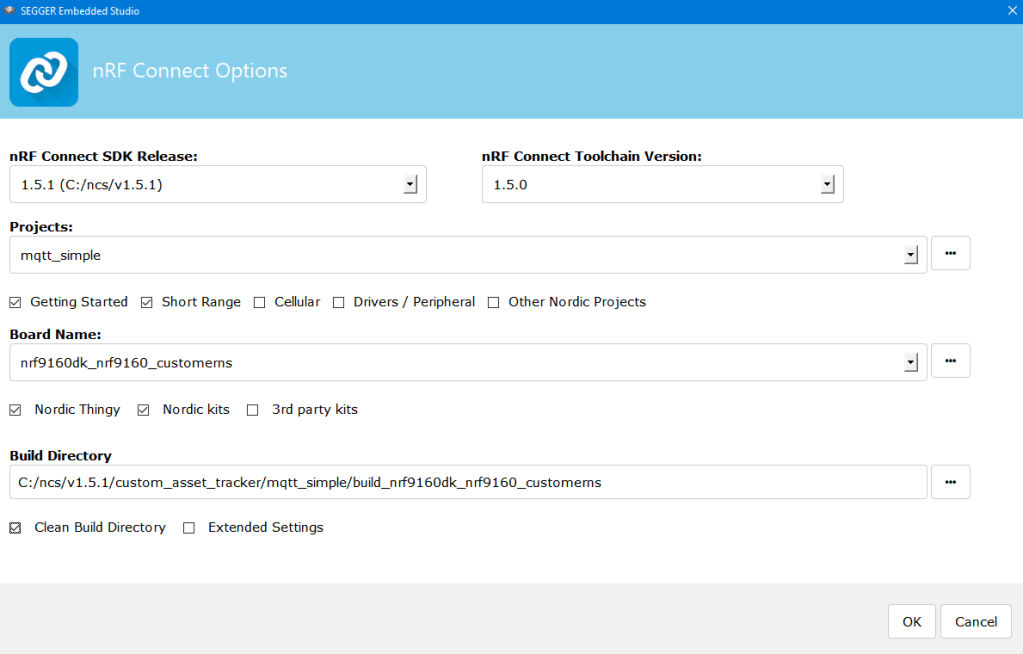Expand the Projects dropdown list

click(x=910, y=255)
